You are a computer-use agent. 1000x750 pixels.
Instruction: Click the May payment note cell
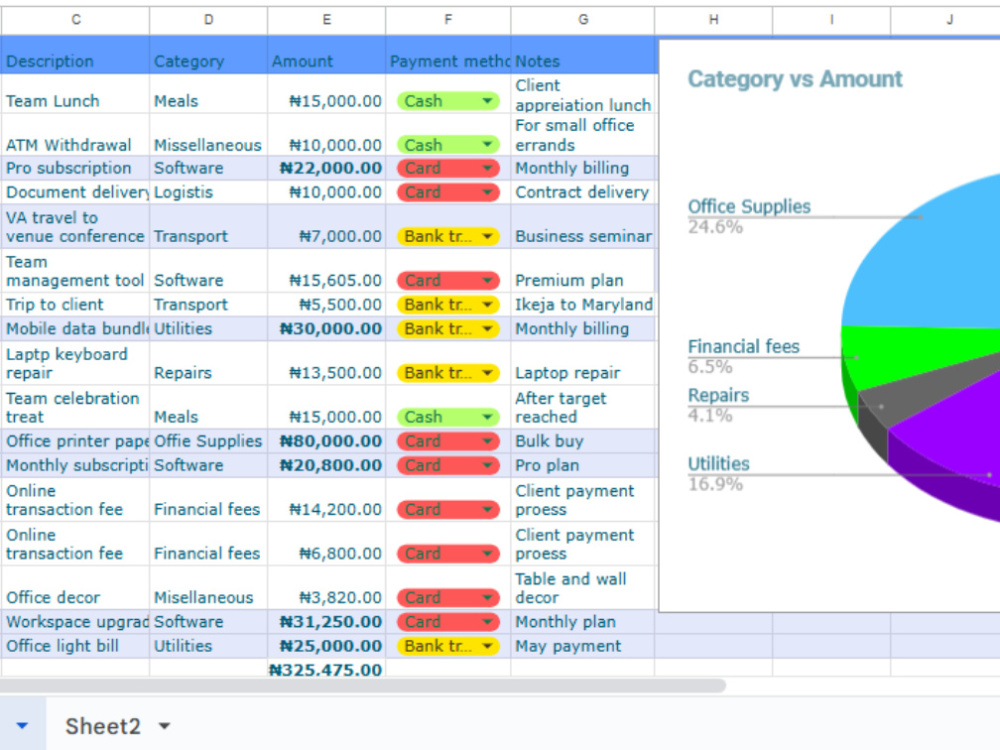[582, 645]
